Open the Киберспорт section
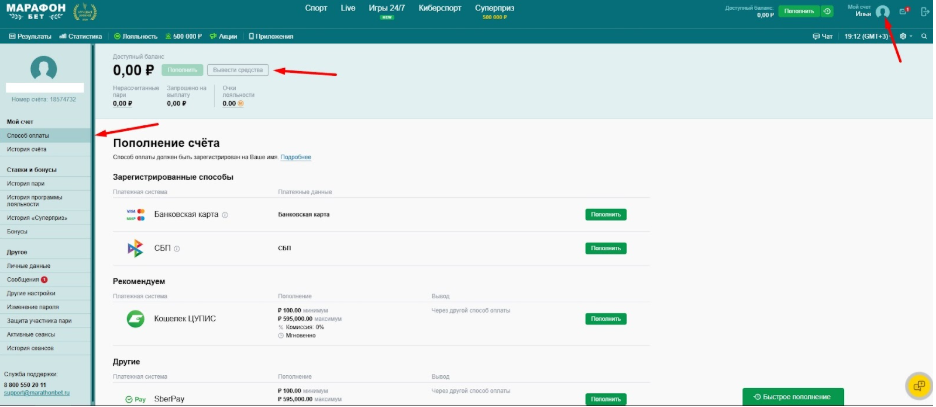Image resolution: width=936 pixels, height=407 pixels. click(442, 8)
